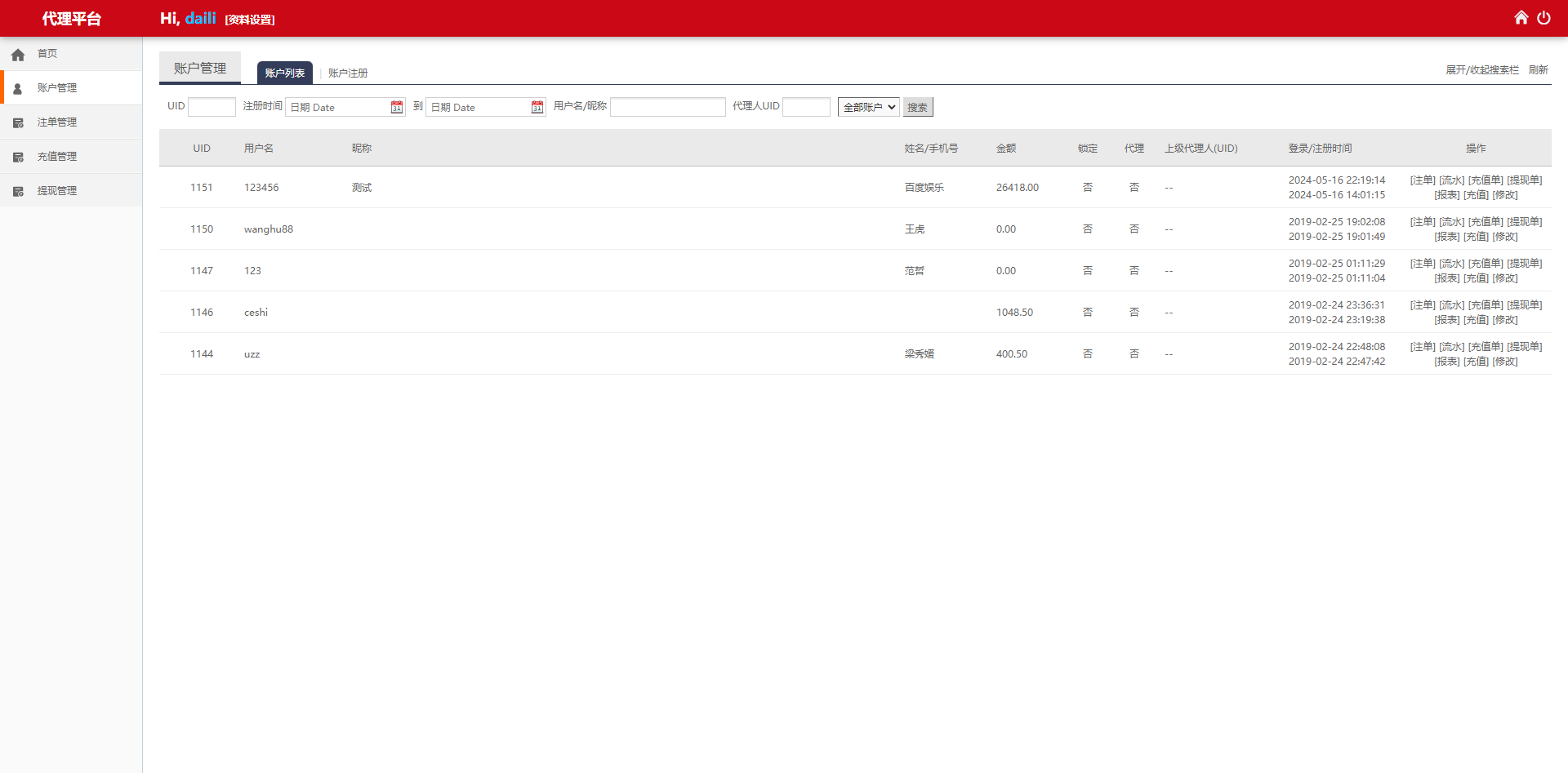Screen dimensions: 1568x773
Task: Click [修改] for user 123456
Action: point(1505,195)
